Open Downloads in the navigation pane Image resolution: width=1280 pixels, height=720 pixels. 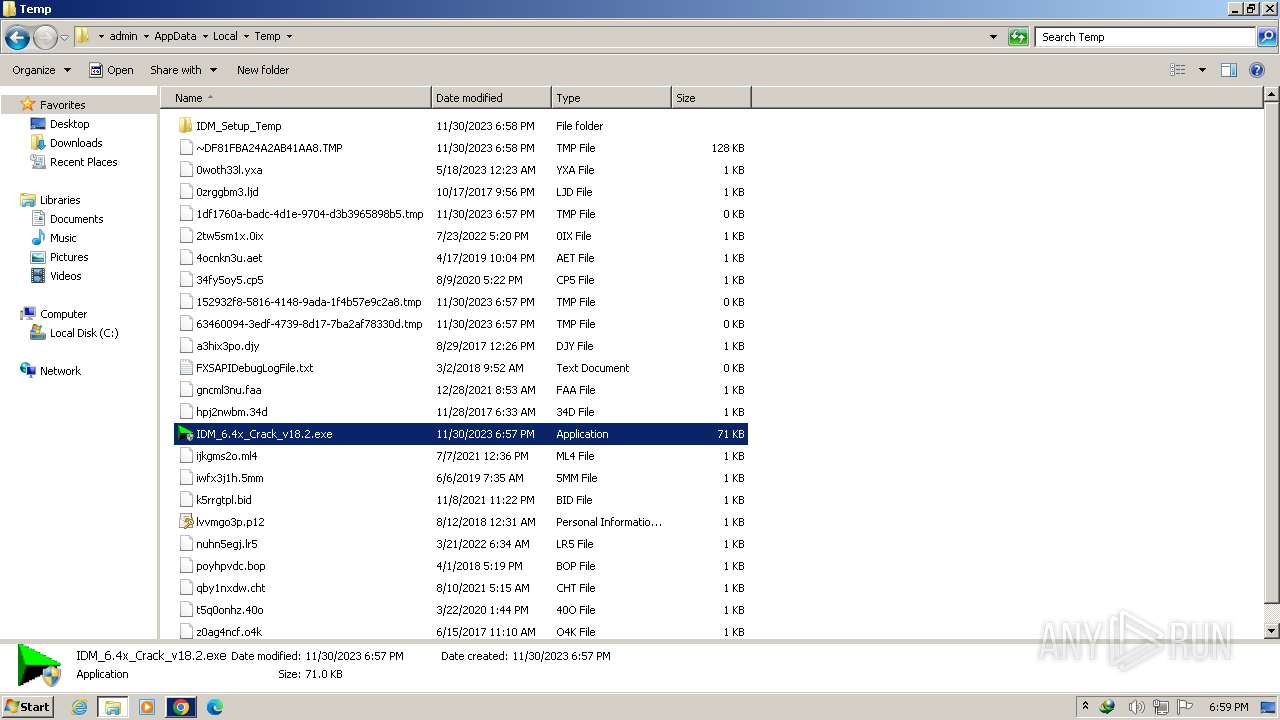76,143
